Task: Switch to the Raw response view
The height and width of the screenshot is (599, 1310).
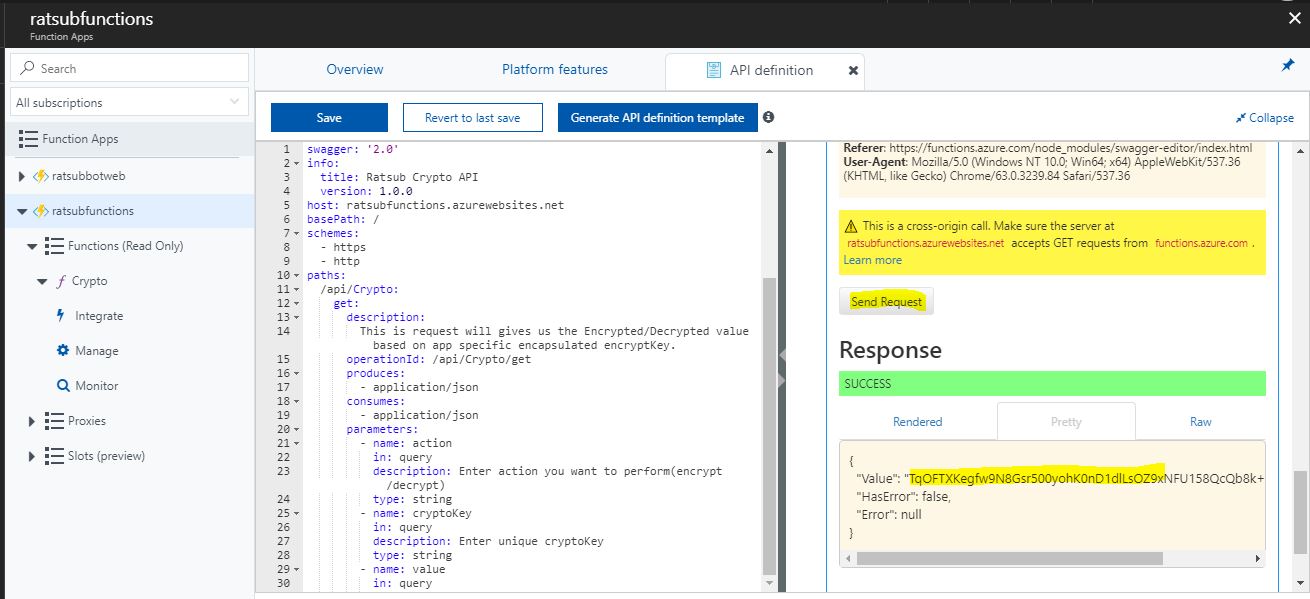Action: (1200, 420)
